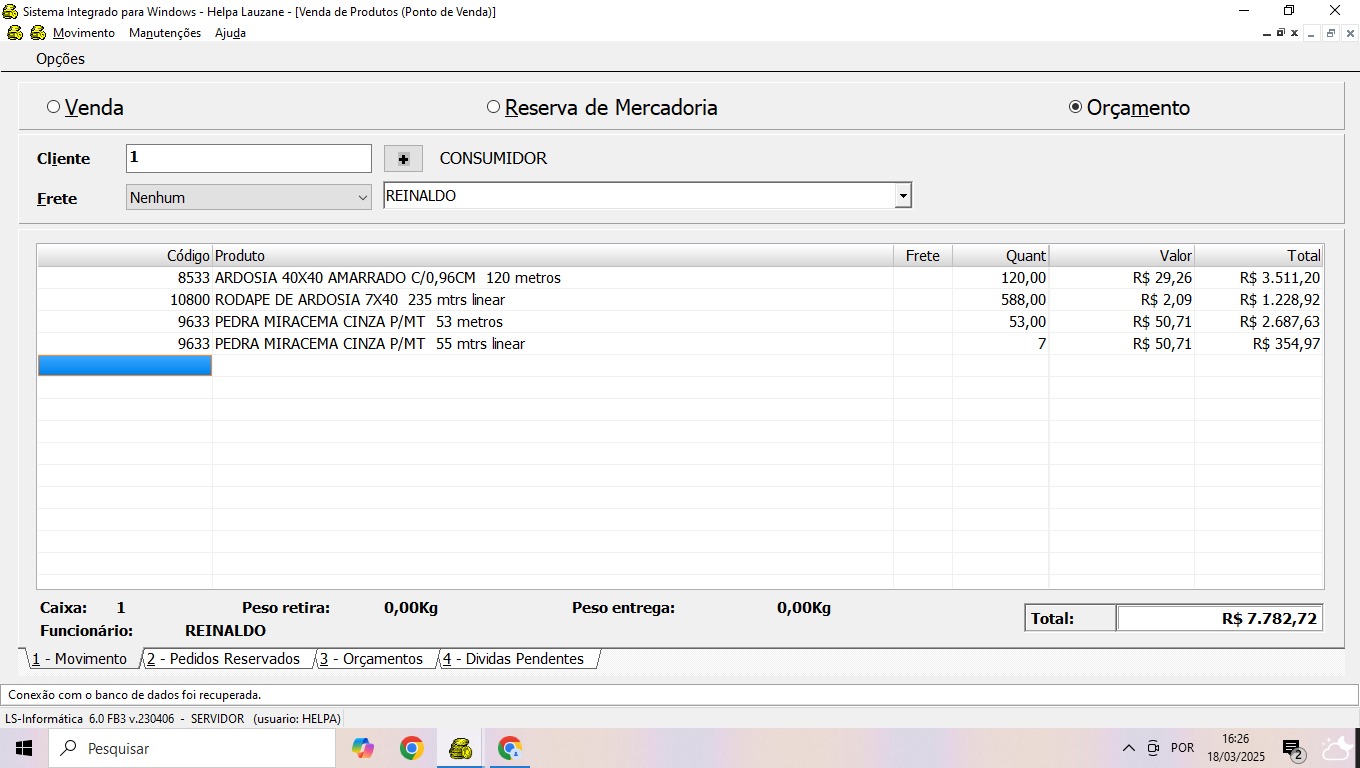Image resolution: width=1360 pixels, height=768 pixels.
Task: Show hidden system tray icons
Action: [x=1128, y=748]
